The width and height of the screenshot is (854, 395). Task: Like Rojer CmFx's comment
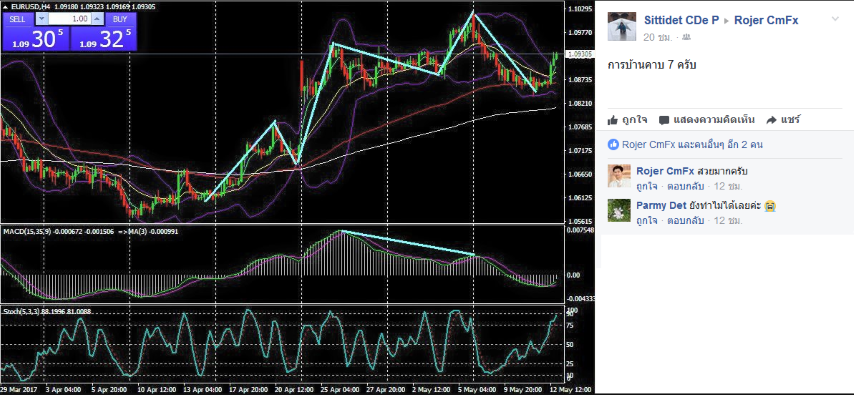point(646,186)
